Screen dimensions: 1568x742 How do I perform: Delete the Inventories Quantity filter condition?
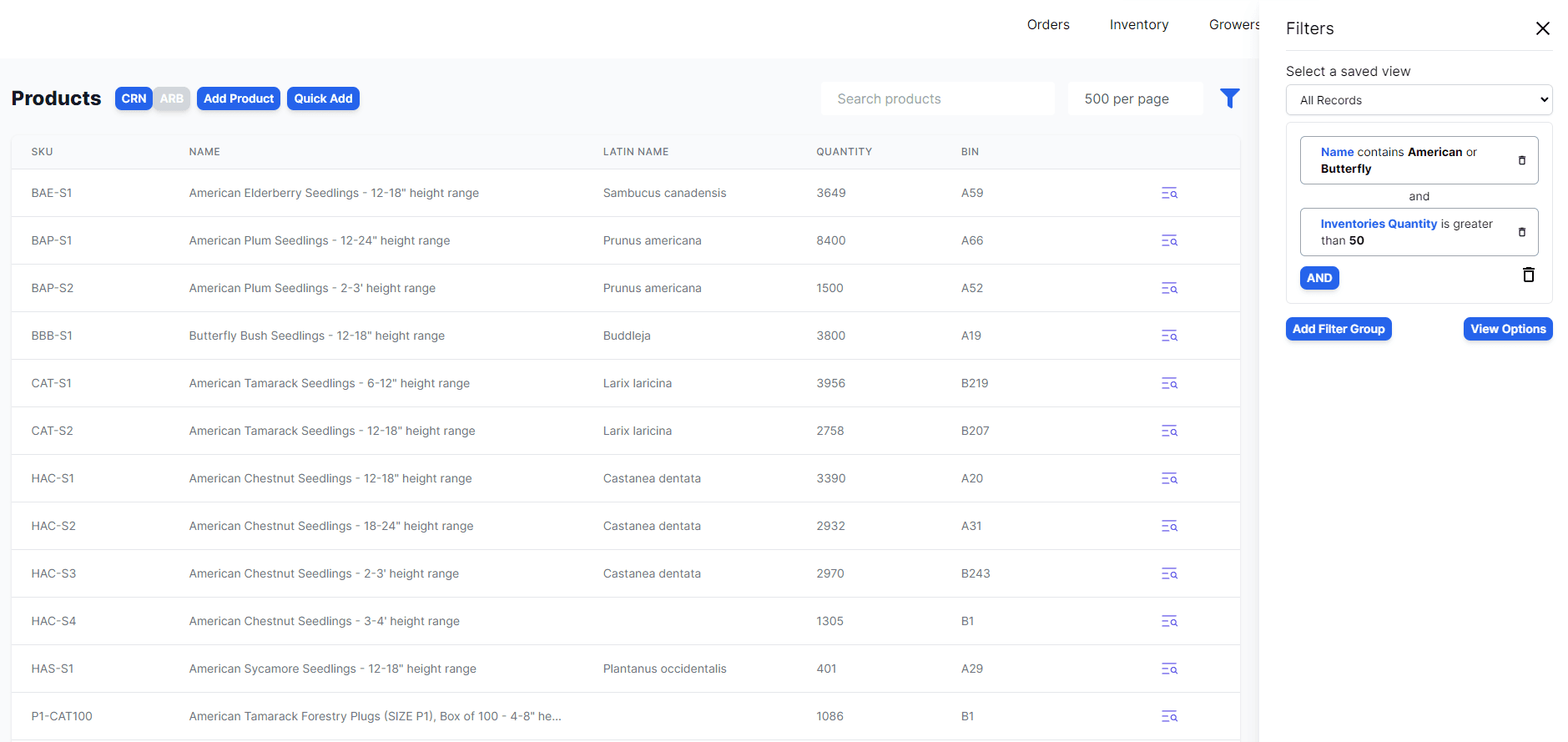point(1521,232)
